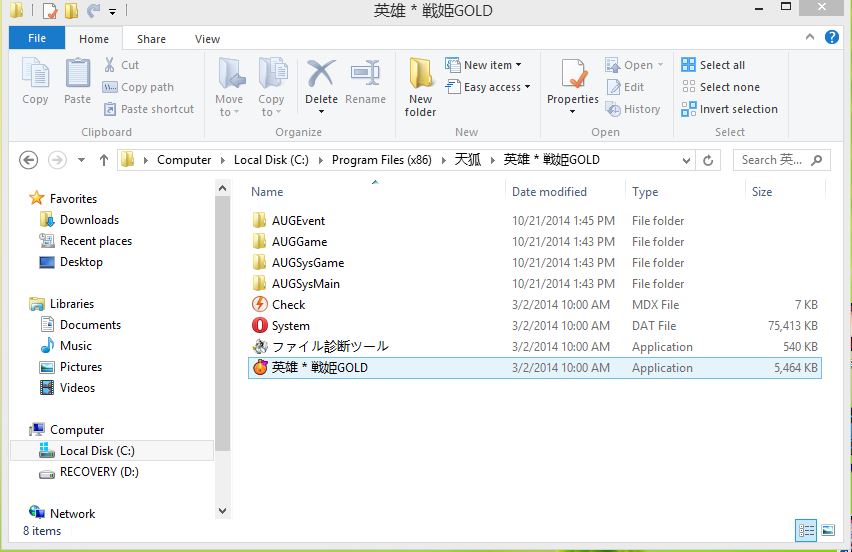Click Select none
The image size is (852, 552).
[x=721, y=87]
